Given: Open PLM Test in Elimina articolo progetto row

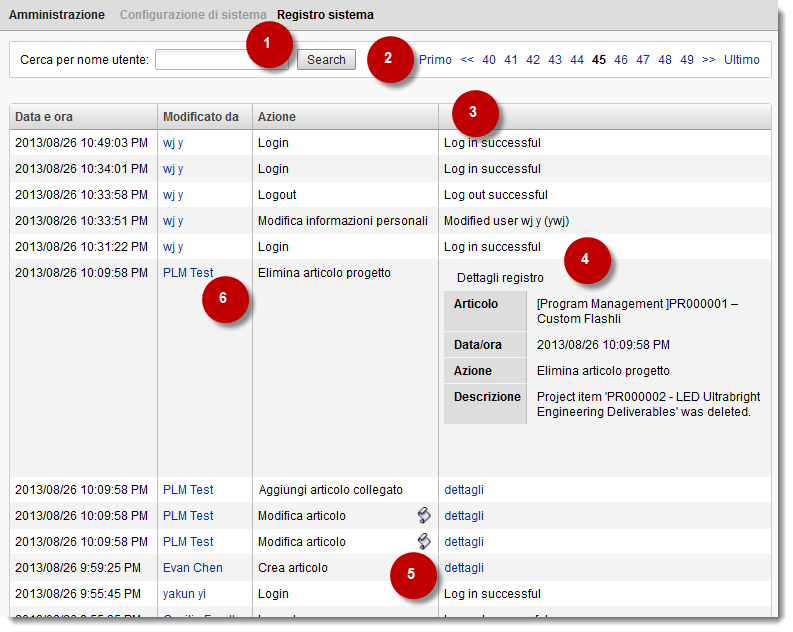Looking at the screenshot, I should click(188, 273).
